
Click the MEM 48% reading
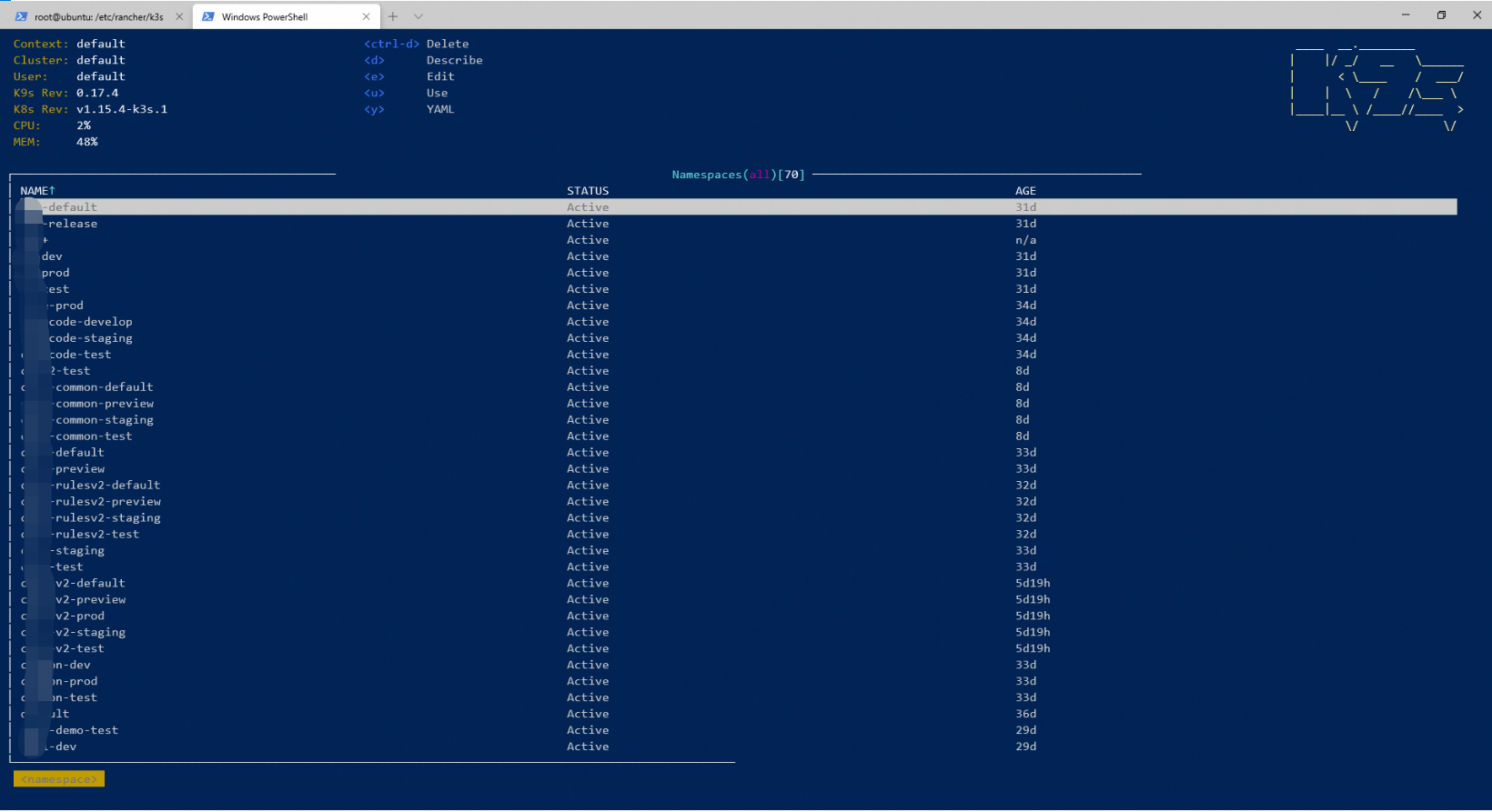coord(87,142)
